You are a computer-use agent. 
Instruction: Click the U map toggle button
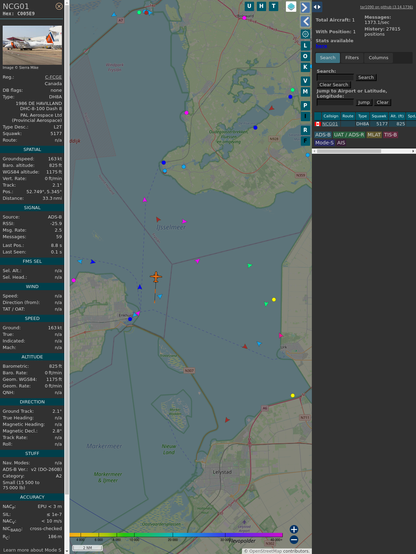[250, 6]
